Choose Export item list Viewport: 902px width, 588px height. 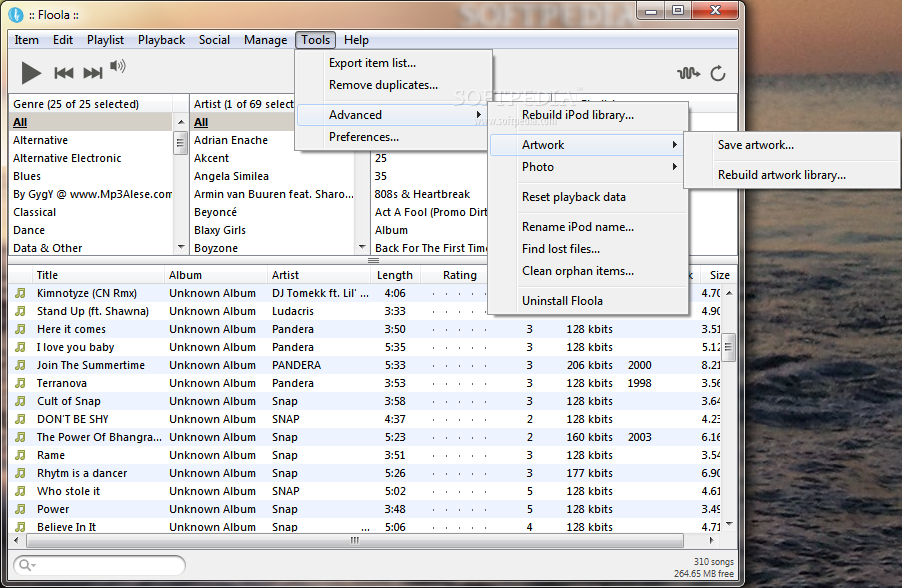393,63
